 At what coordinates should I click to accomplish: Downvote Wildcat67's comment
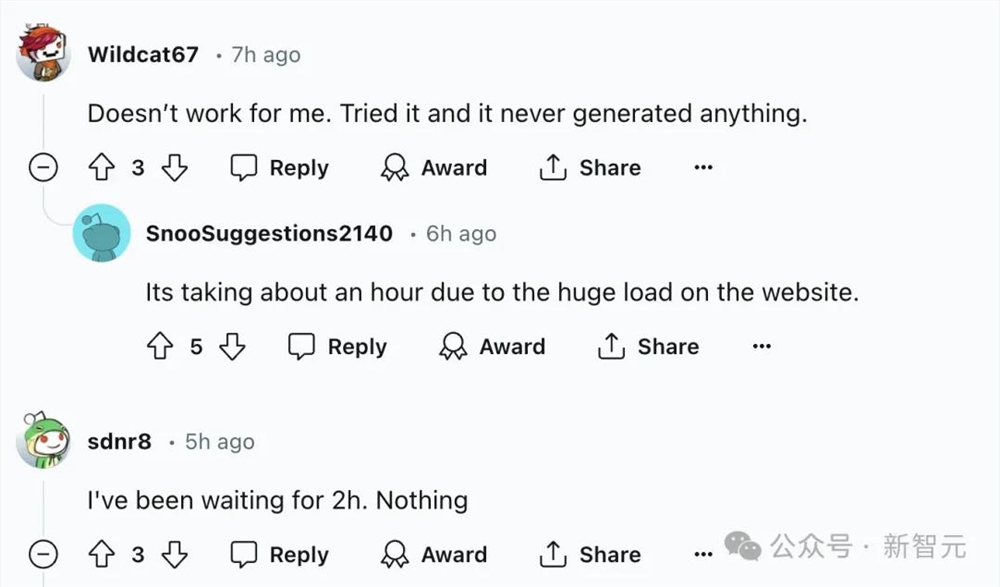175,168
